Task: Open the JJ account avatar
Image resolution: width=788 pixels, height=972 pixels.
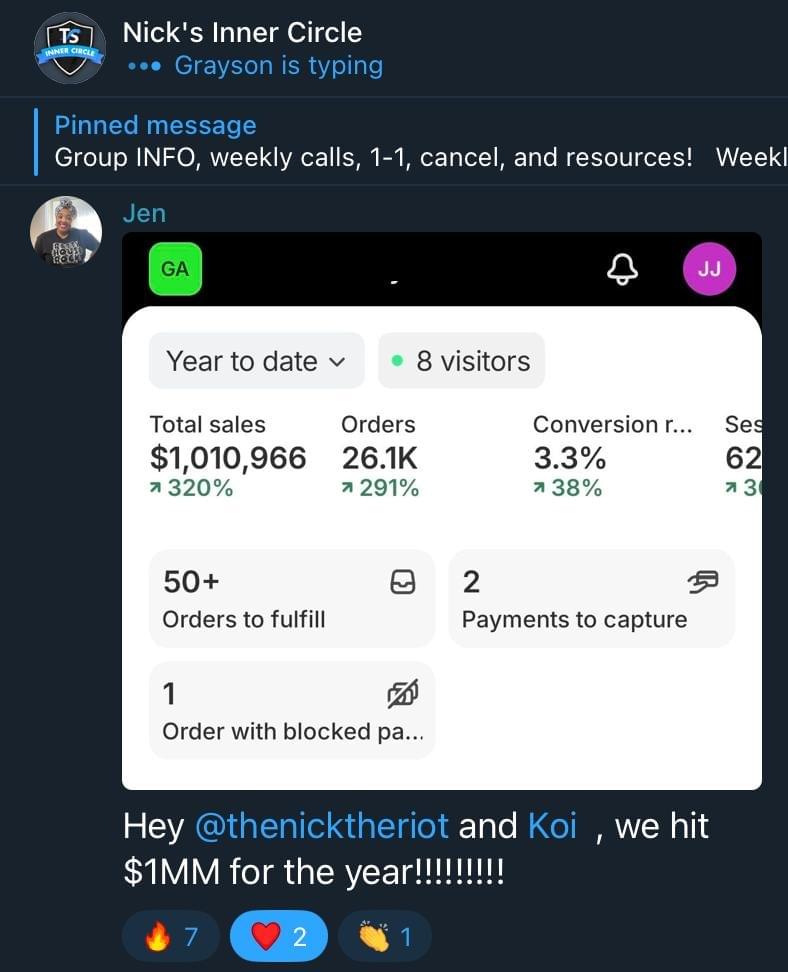Action: [x=709, y=269]
